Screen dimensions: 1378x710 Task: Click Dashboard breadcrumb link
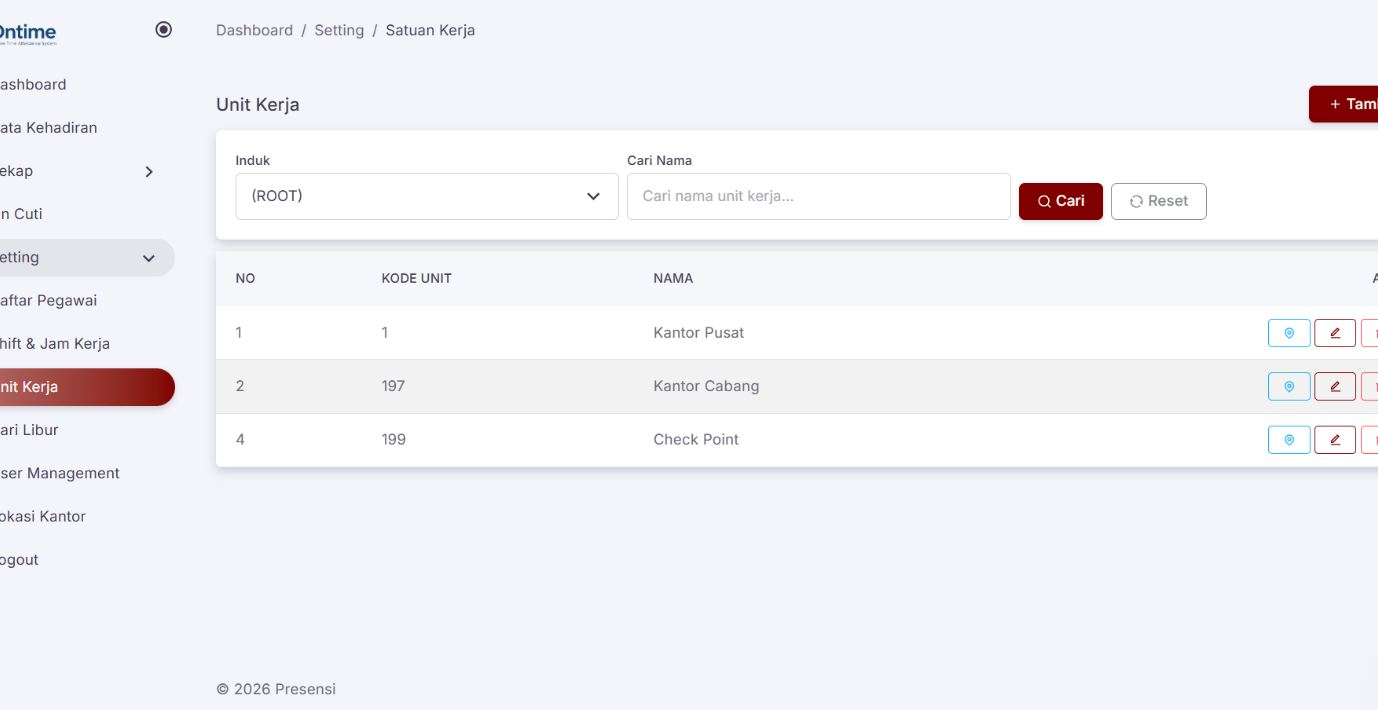[254, 30]
